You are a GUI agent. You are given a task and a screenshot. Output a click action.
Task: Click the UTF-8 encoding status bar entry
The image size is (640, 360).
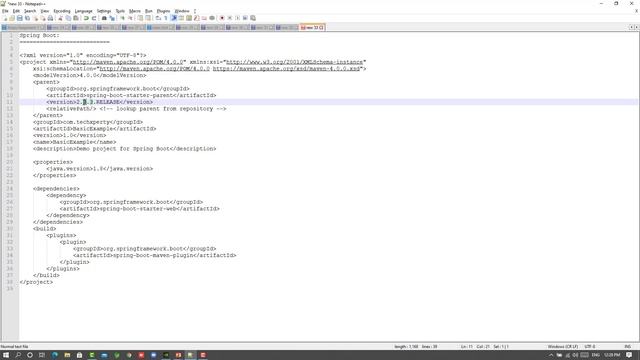click(590, 347)
